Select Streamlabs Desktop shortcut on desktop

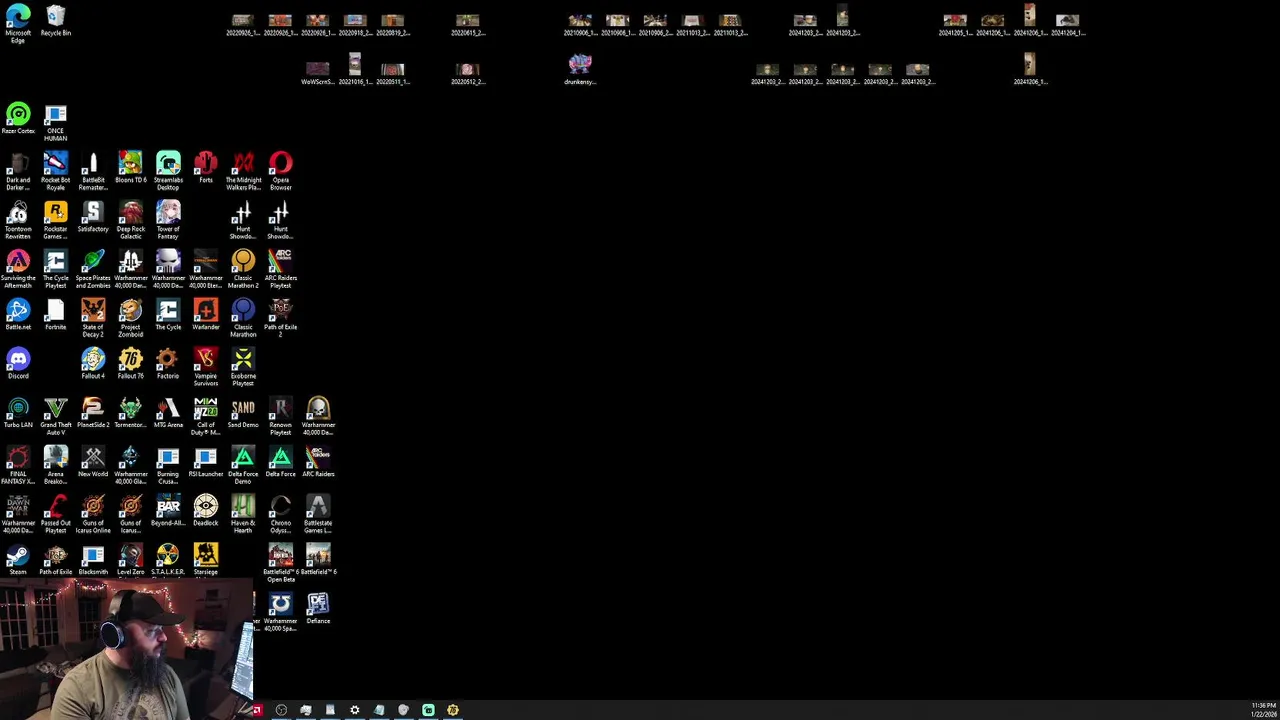coord(168,171)
